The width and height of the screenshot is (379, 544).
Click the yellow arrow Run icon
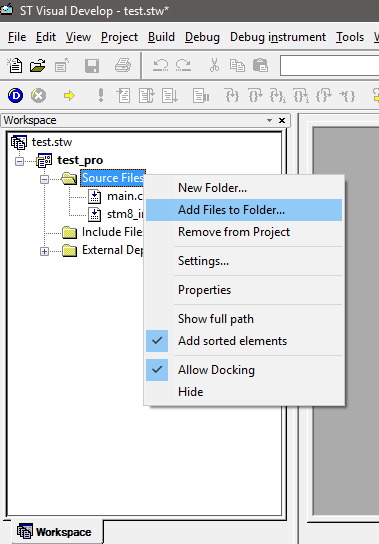(69, 95)
